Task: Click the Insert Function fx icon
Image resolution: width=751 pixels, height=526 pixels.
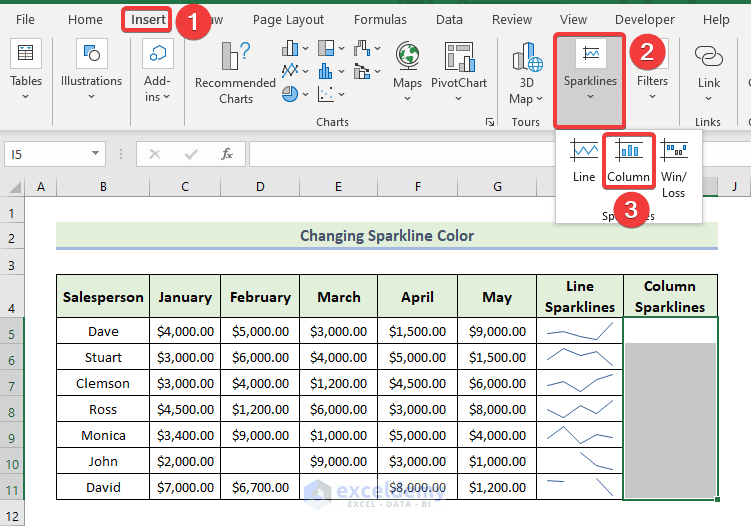Action: click(227, 154)
